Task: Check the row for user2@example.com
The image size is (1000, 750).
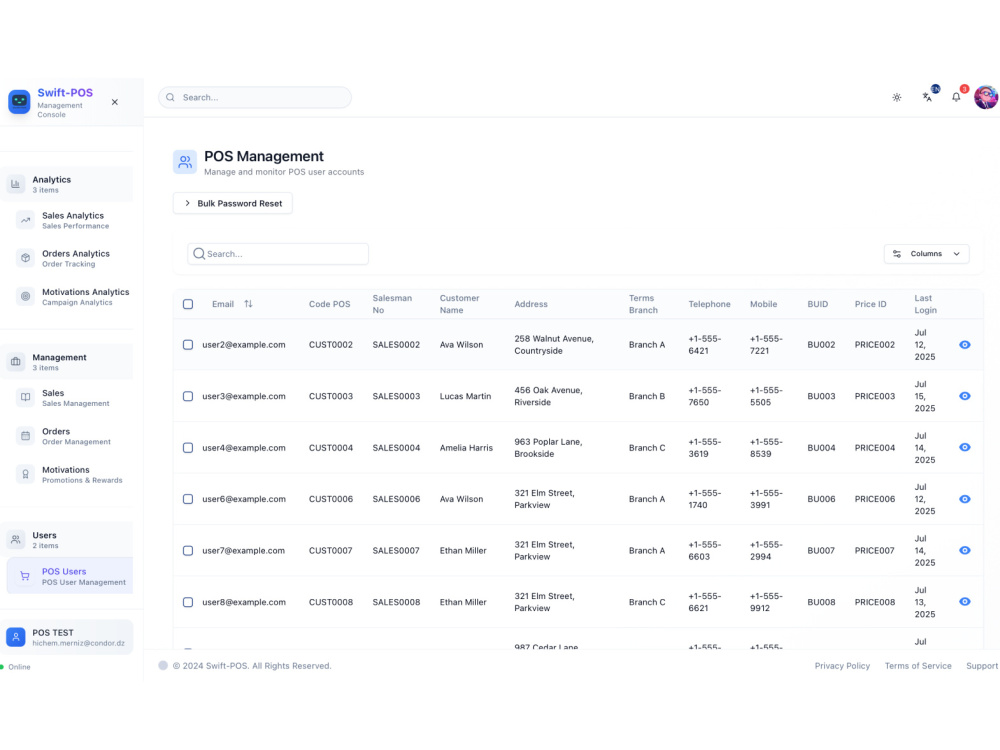Action: tap(188, 345)
